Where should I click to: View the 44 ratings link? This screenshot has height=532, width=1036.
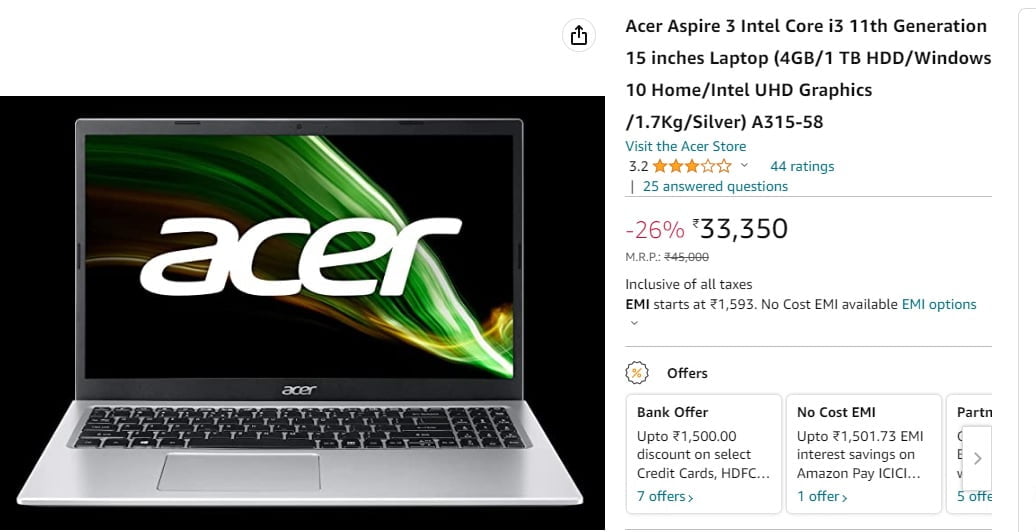click(x=802, y=166)
